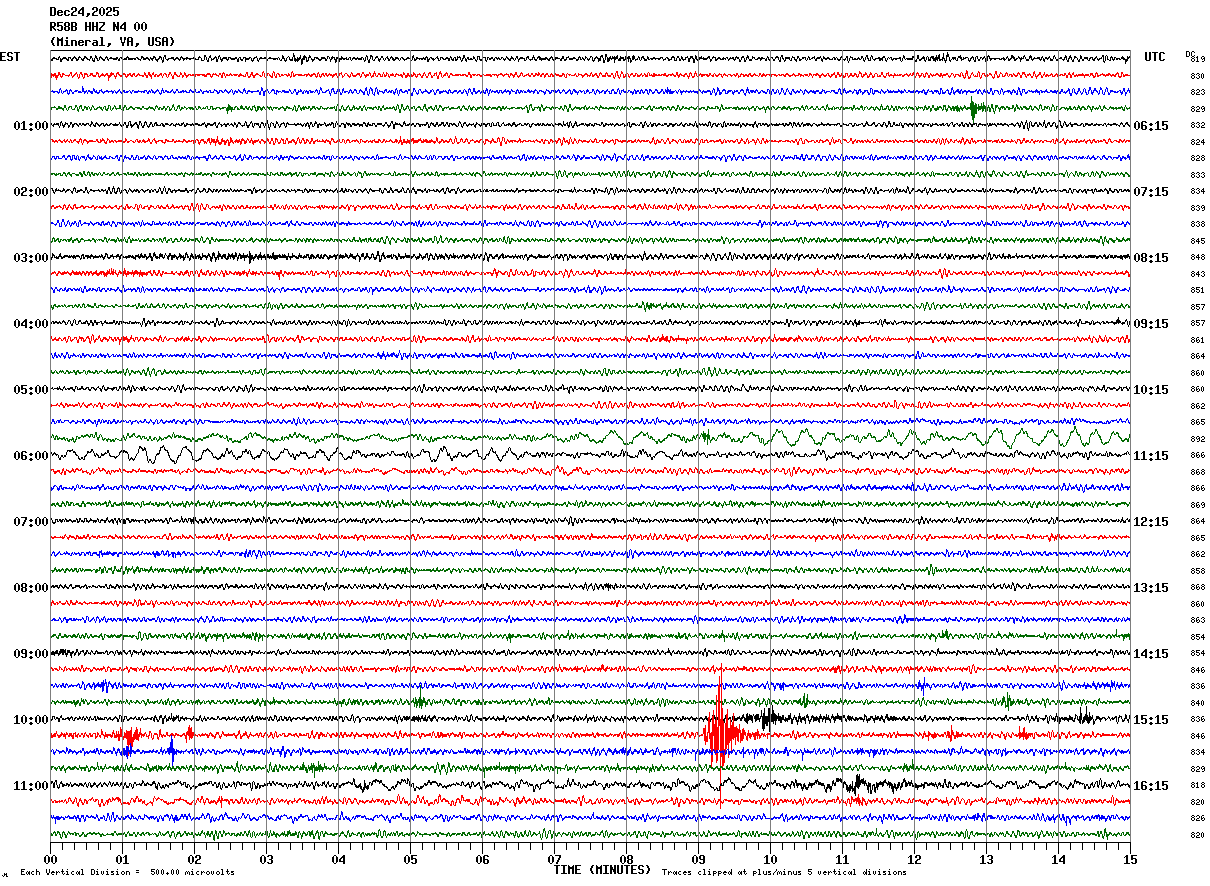Click the 08:15 UTC time label
1210x886 pixels.
coord(1150,258)
